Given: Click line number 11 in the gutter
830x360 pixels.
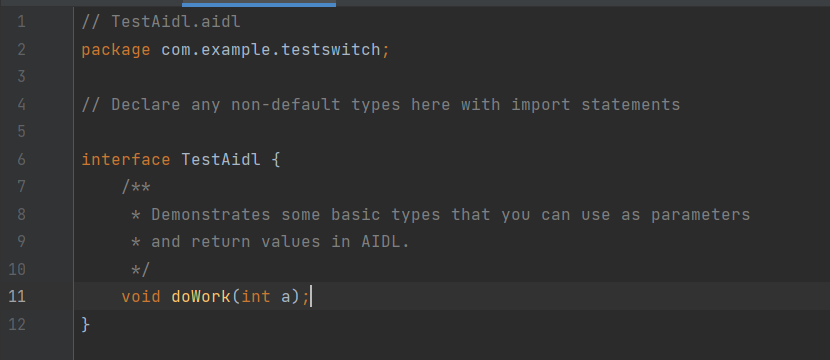Looking at the screenshot, I should point(17,296).
